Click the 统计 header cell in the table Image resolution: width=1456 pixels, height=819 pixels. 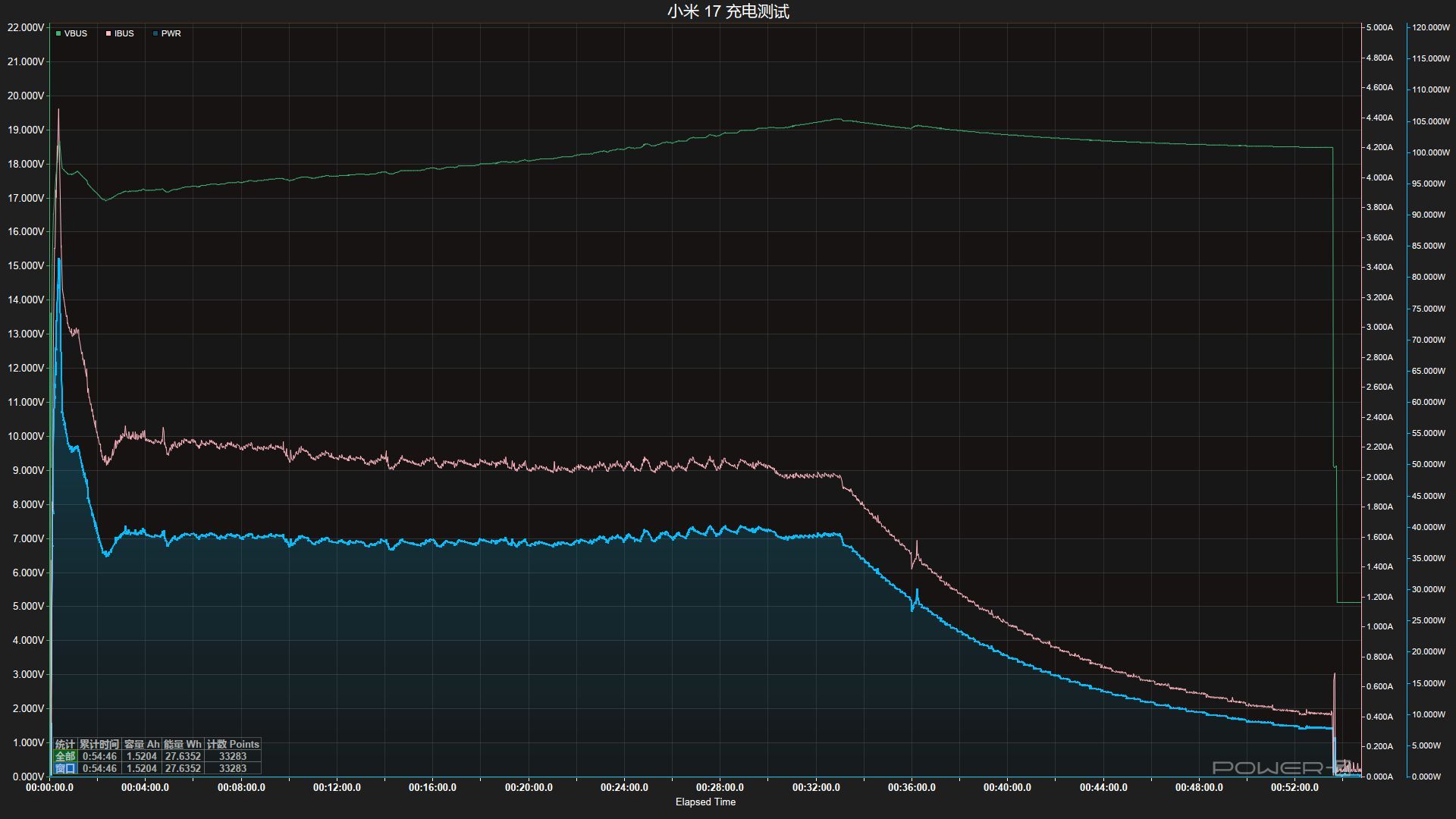65,744
